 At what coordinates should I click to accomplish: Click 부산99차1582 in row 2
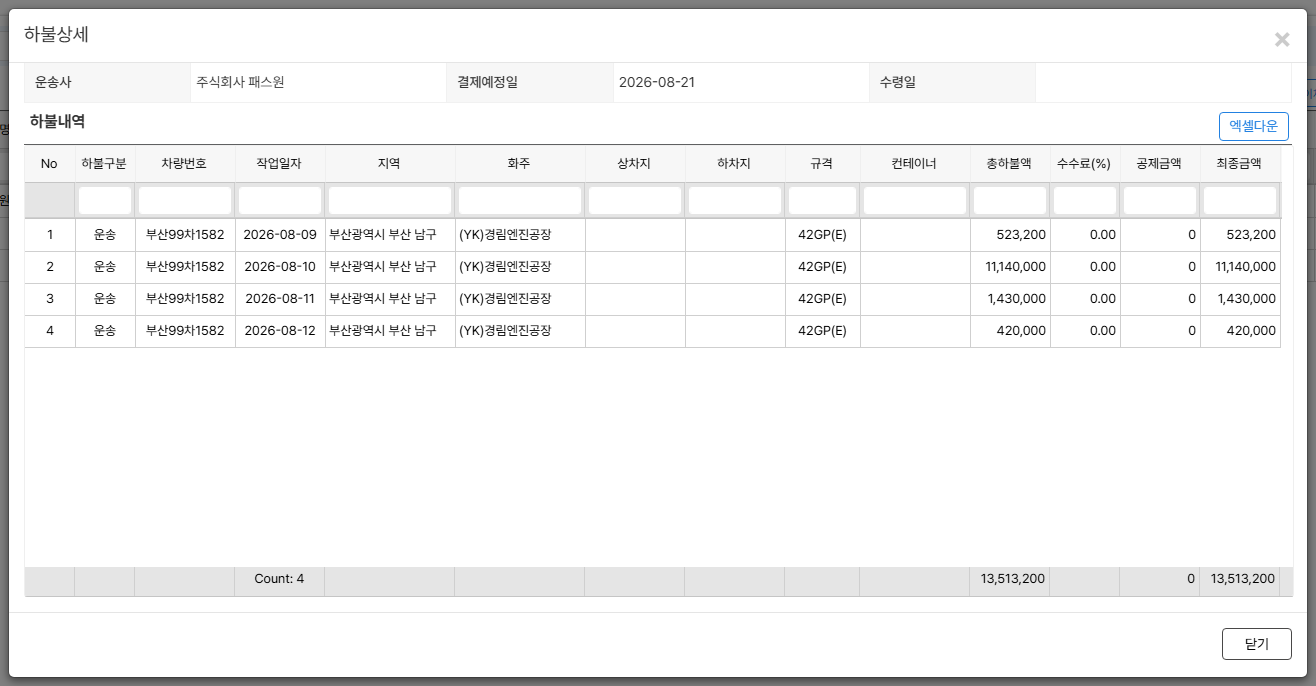[185, 267]
